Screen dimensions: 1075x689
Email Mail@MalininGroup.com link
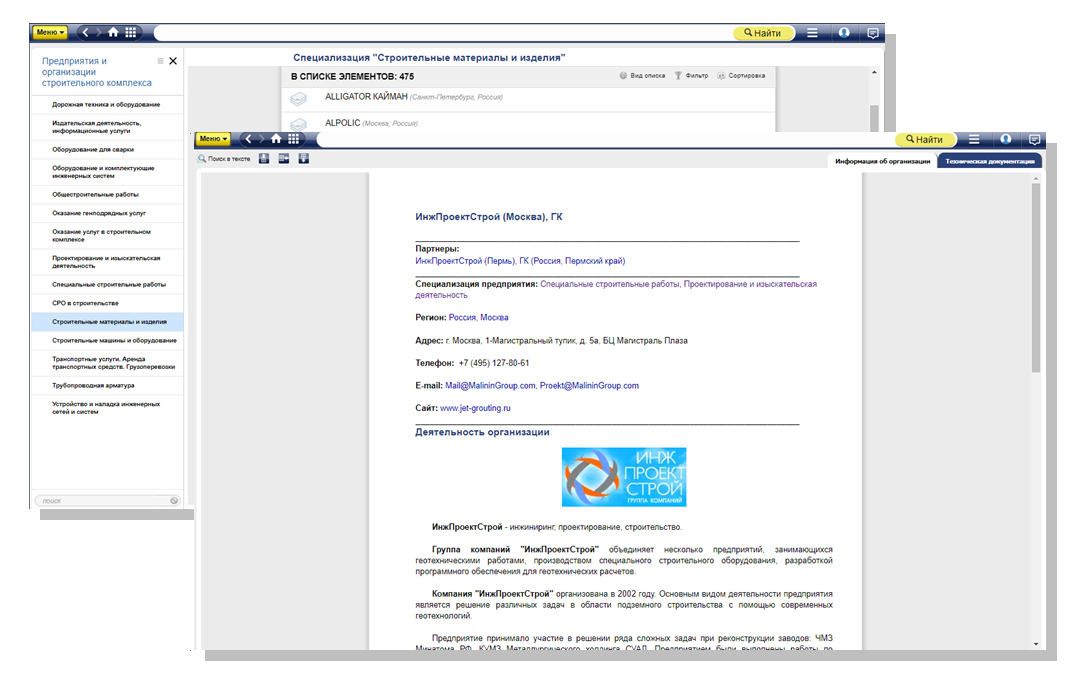point(490,386)
